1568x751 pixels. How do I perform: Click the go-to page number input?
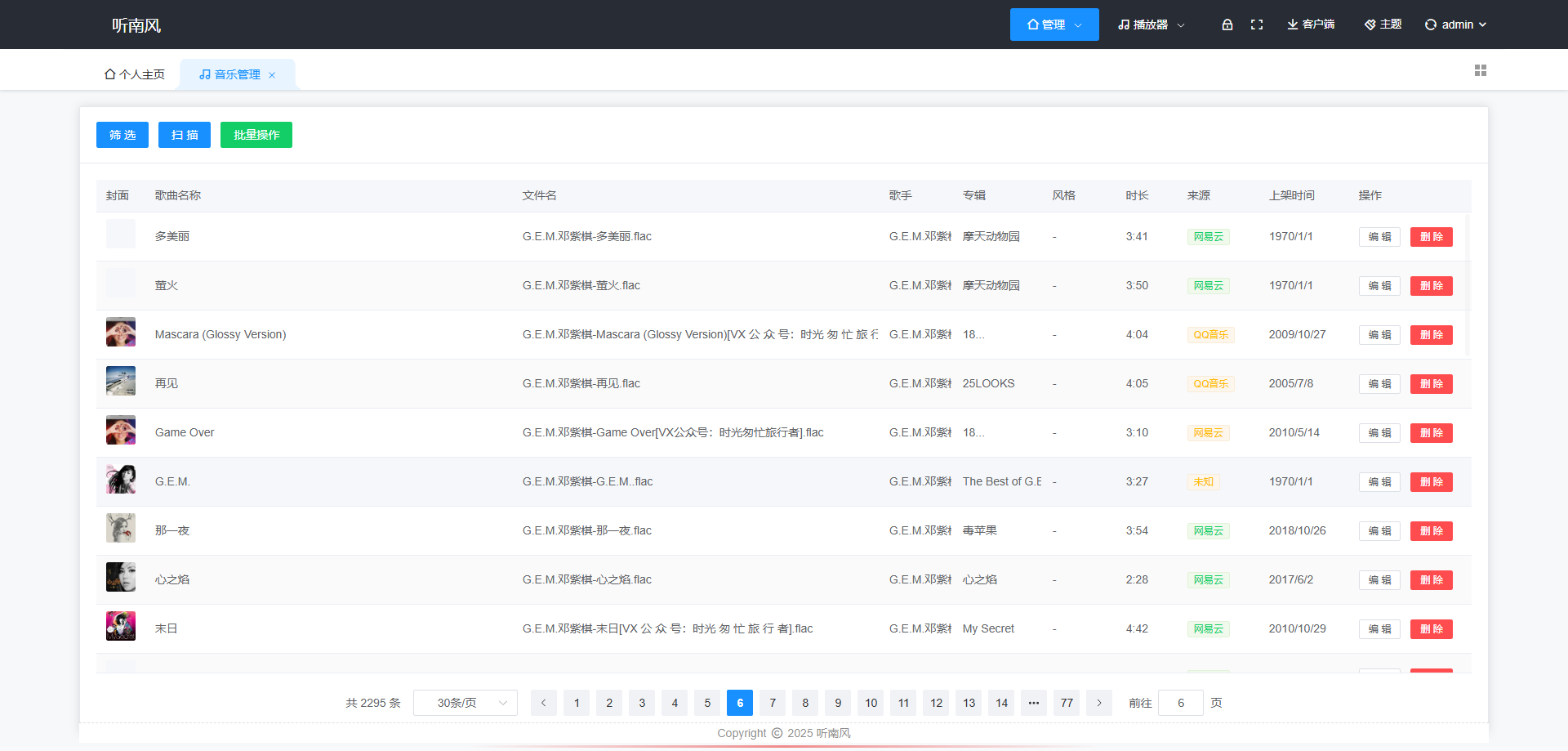click(x=1180, y=703)
